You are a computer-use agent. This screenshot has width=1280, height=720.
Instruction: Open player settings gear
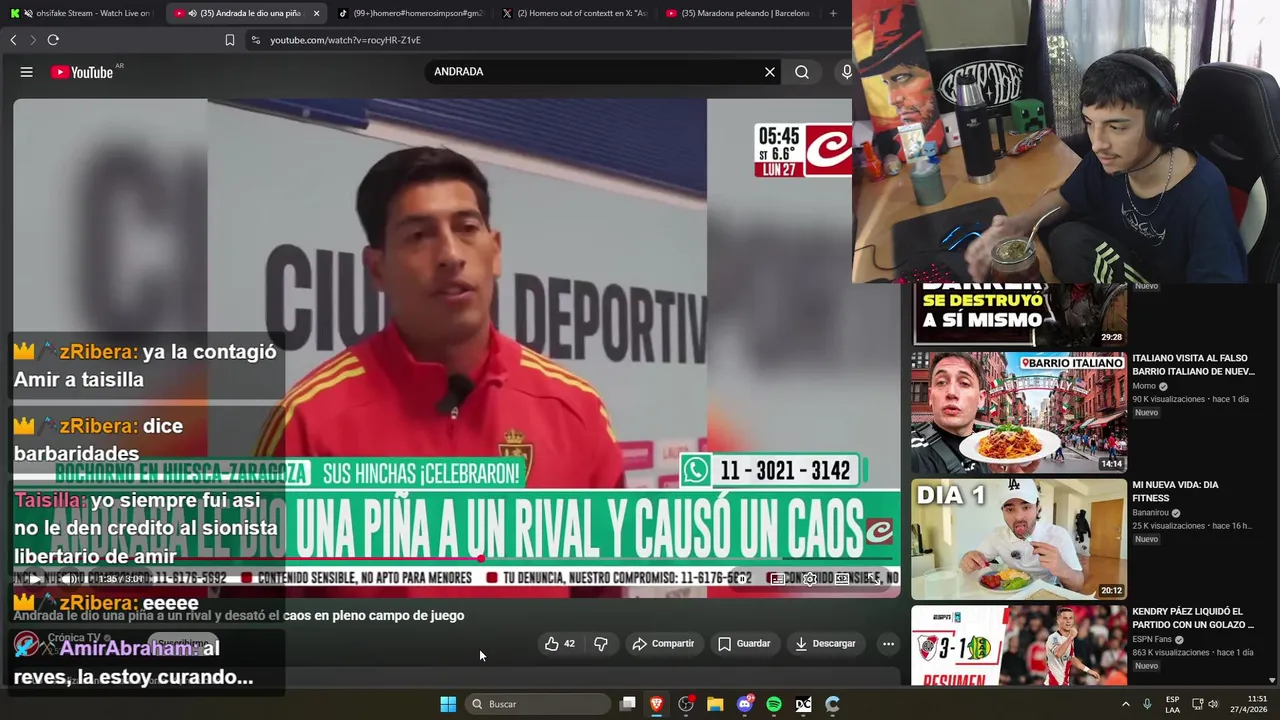[809, 579]
